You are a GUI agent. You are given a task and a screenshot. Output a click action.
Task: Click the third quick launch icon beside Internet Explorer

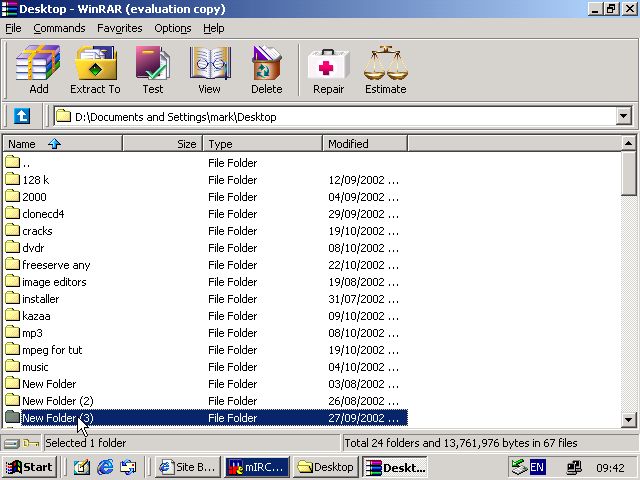128,467
